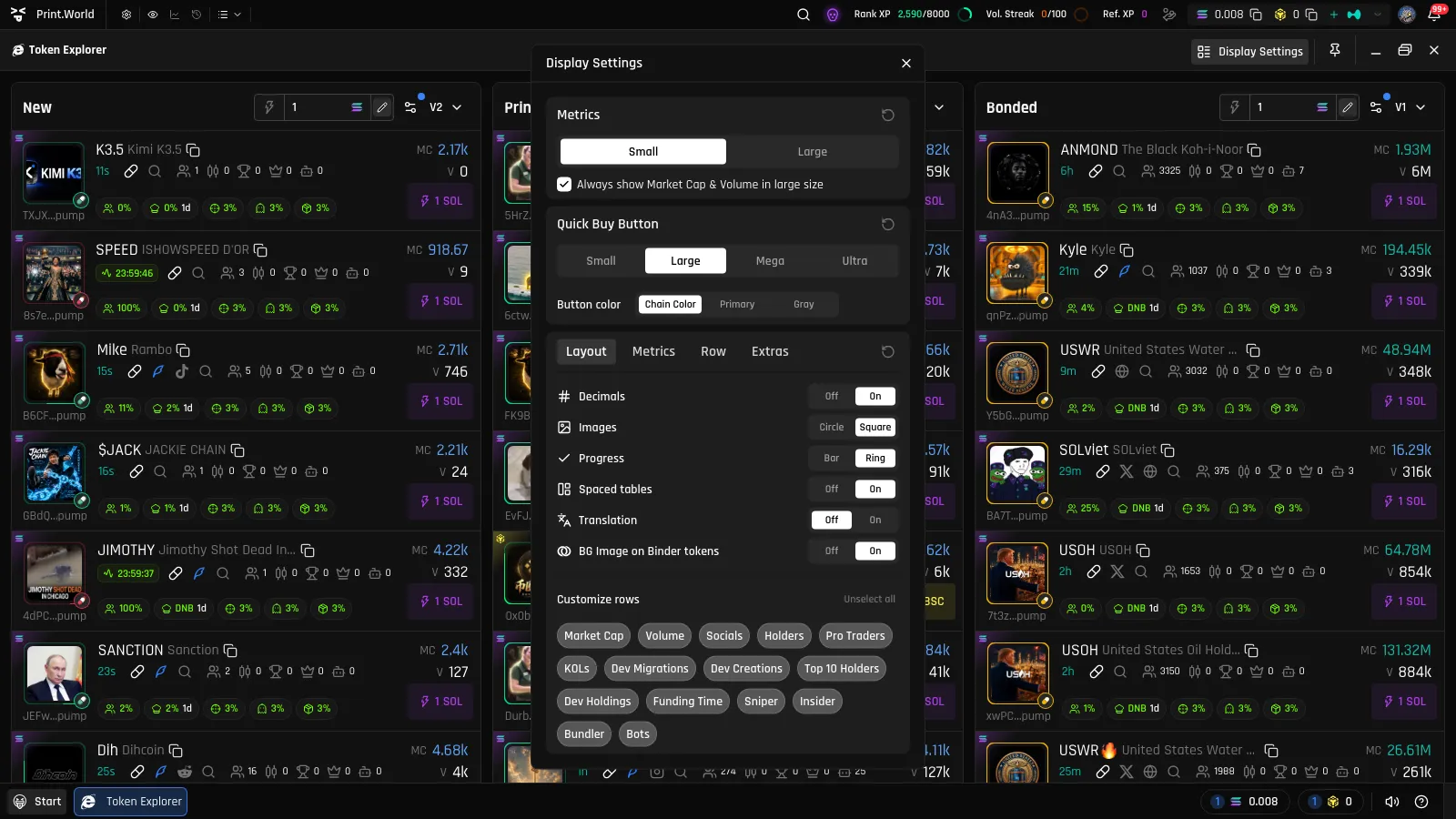This screenshot has width=1456, height=819.
Task: Click lightning bolt icon in New column
Action: (x=269, y=107)
